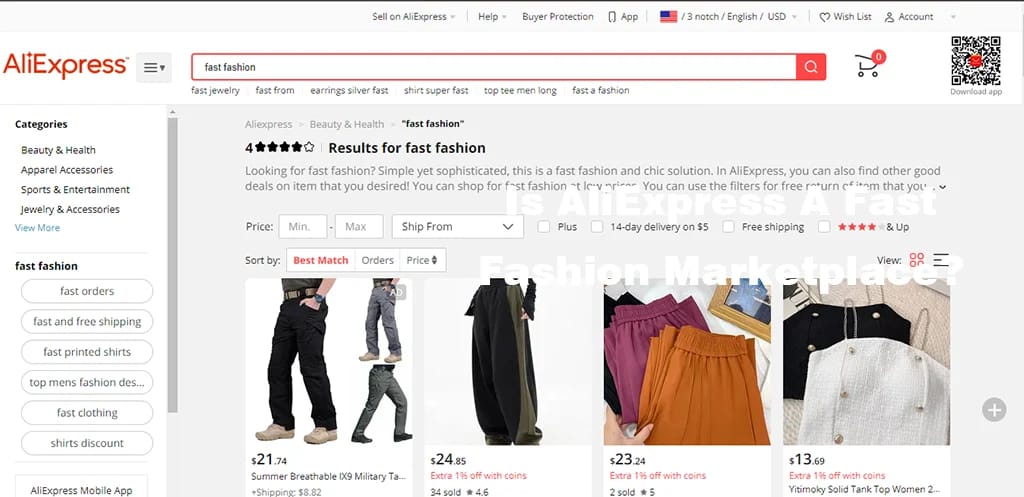Click the AD badge on first product
This screenshot has height=497, width=1024.
396,293
